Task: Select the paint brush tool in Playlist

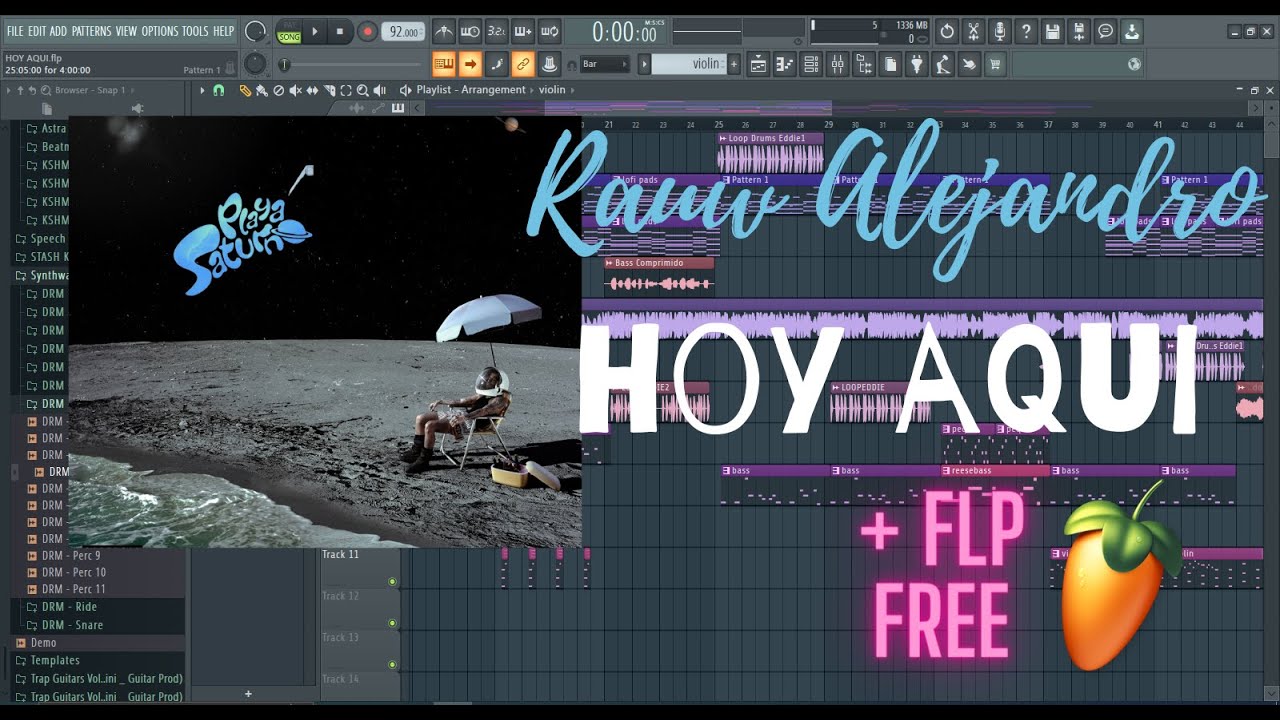Action: coord(261,90)
